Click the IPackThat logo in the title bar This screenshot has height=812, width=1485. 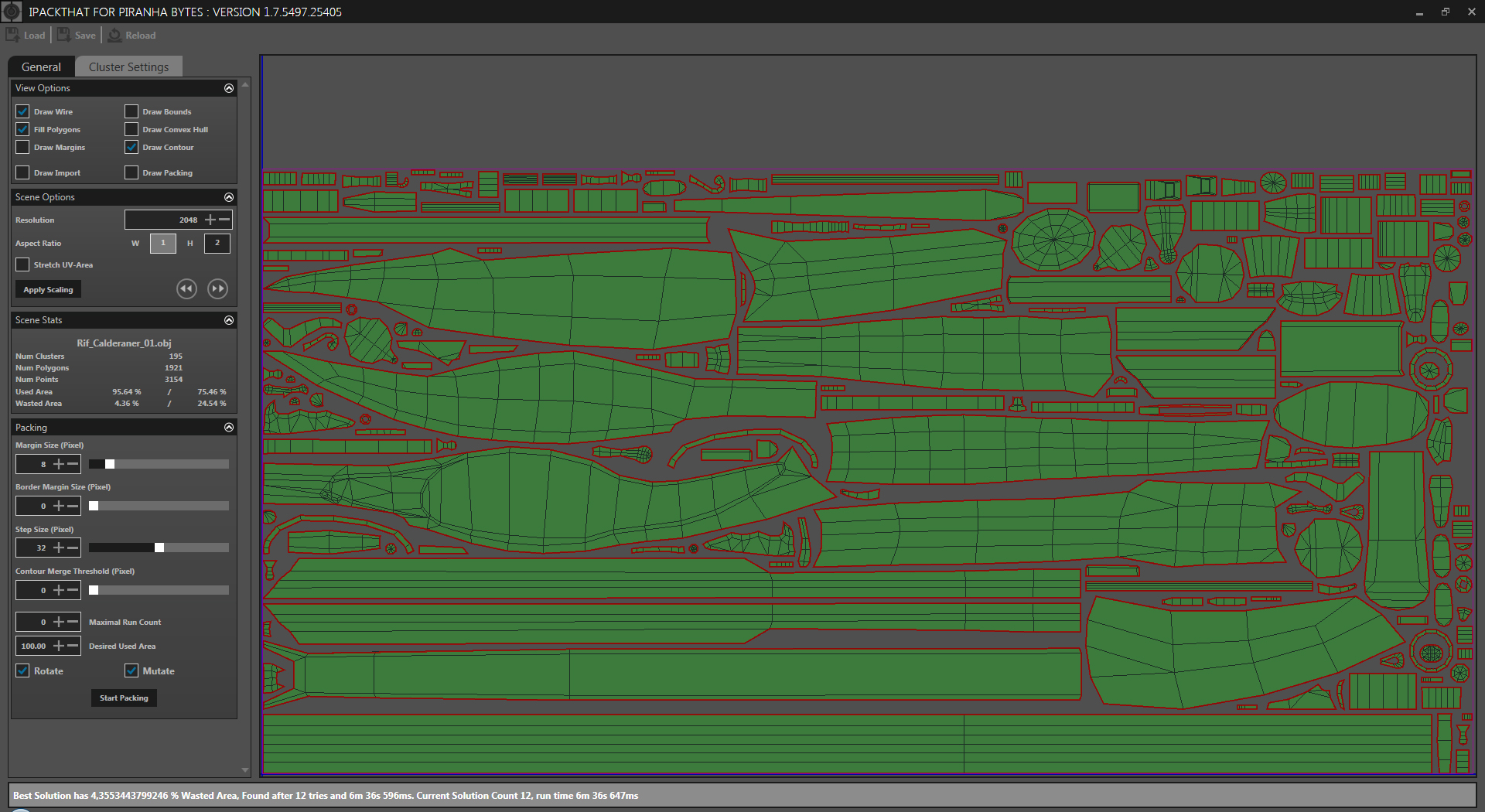pos(12,12)
